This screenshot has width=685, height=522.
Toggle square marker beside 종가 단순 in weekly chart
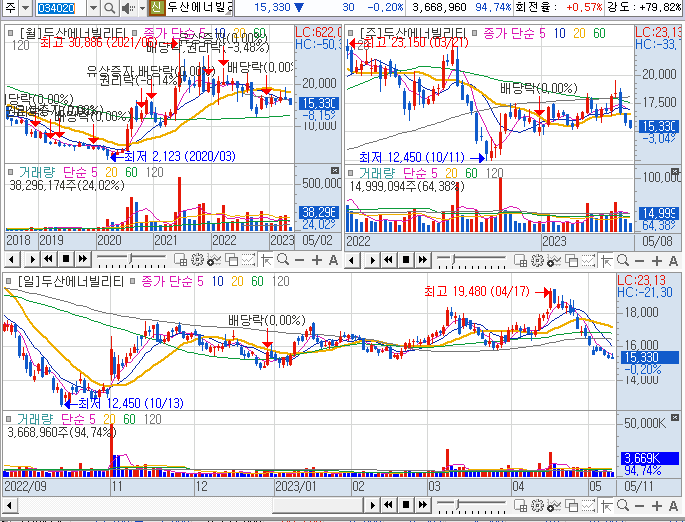474,33
